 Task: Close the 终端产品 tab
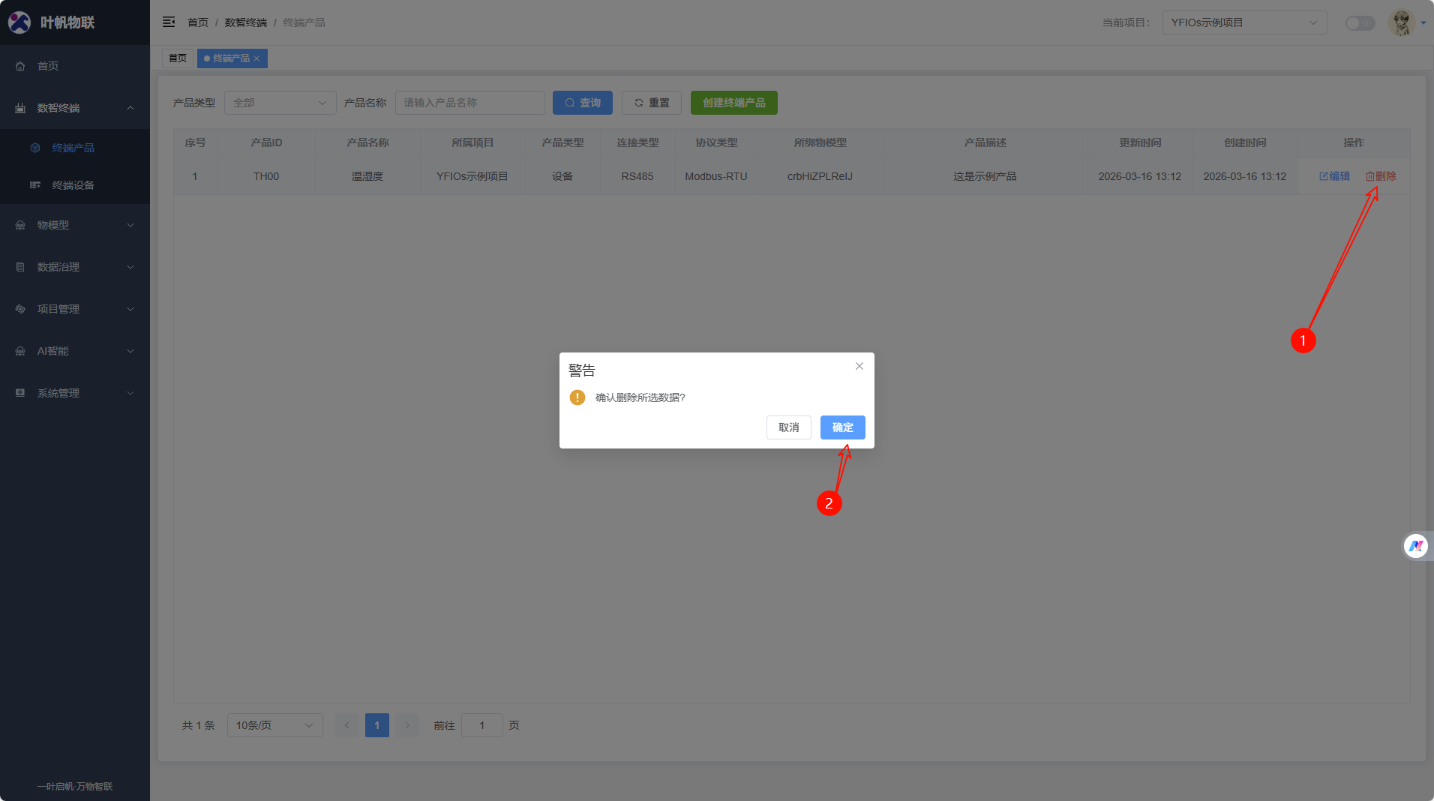pyautogui.click(x=257, y=59)
